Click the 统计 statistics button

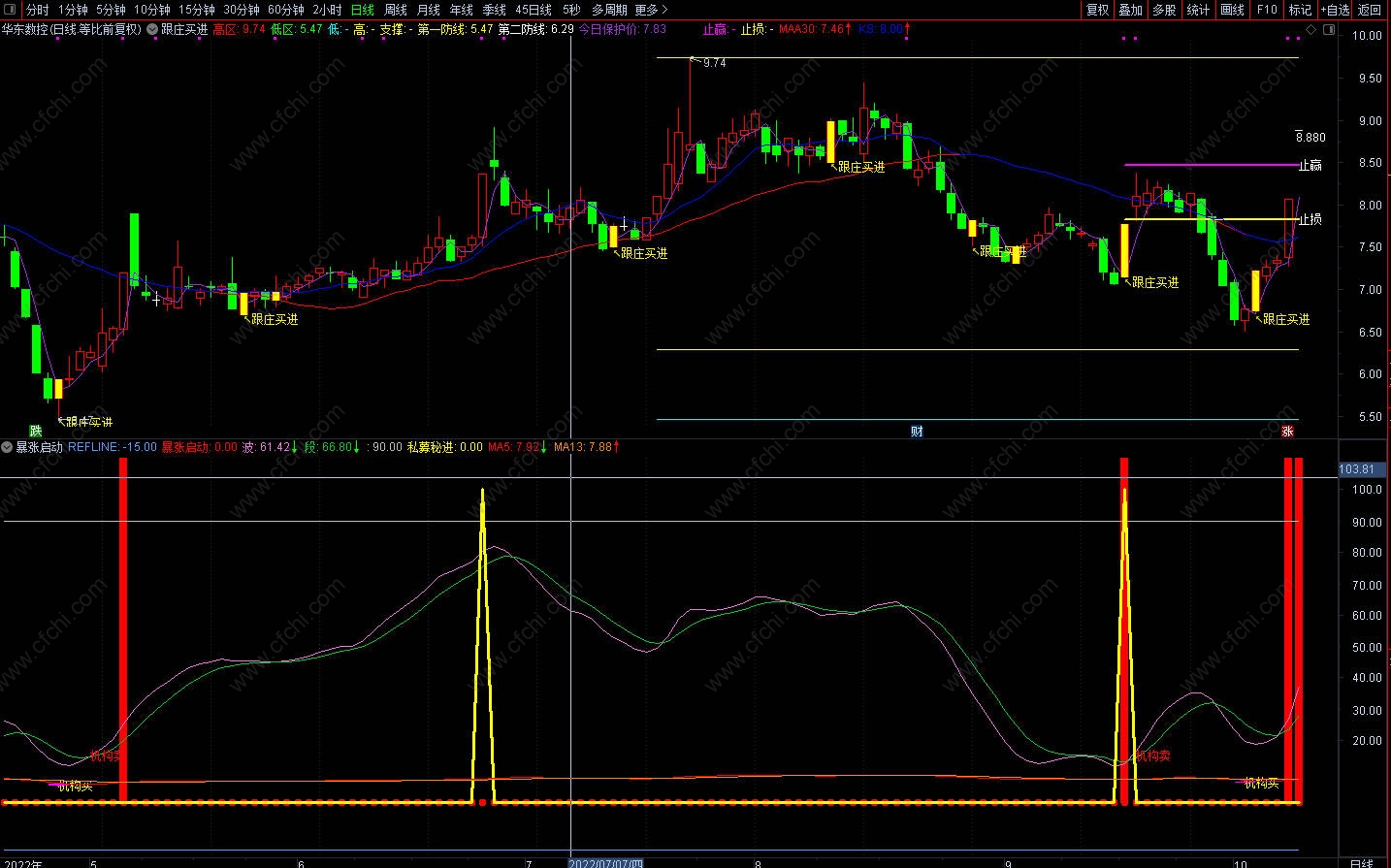pos(1198,10)
